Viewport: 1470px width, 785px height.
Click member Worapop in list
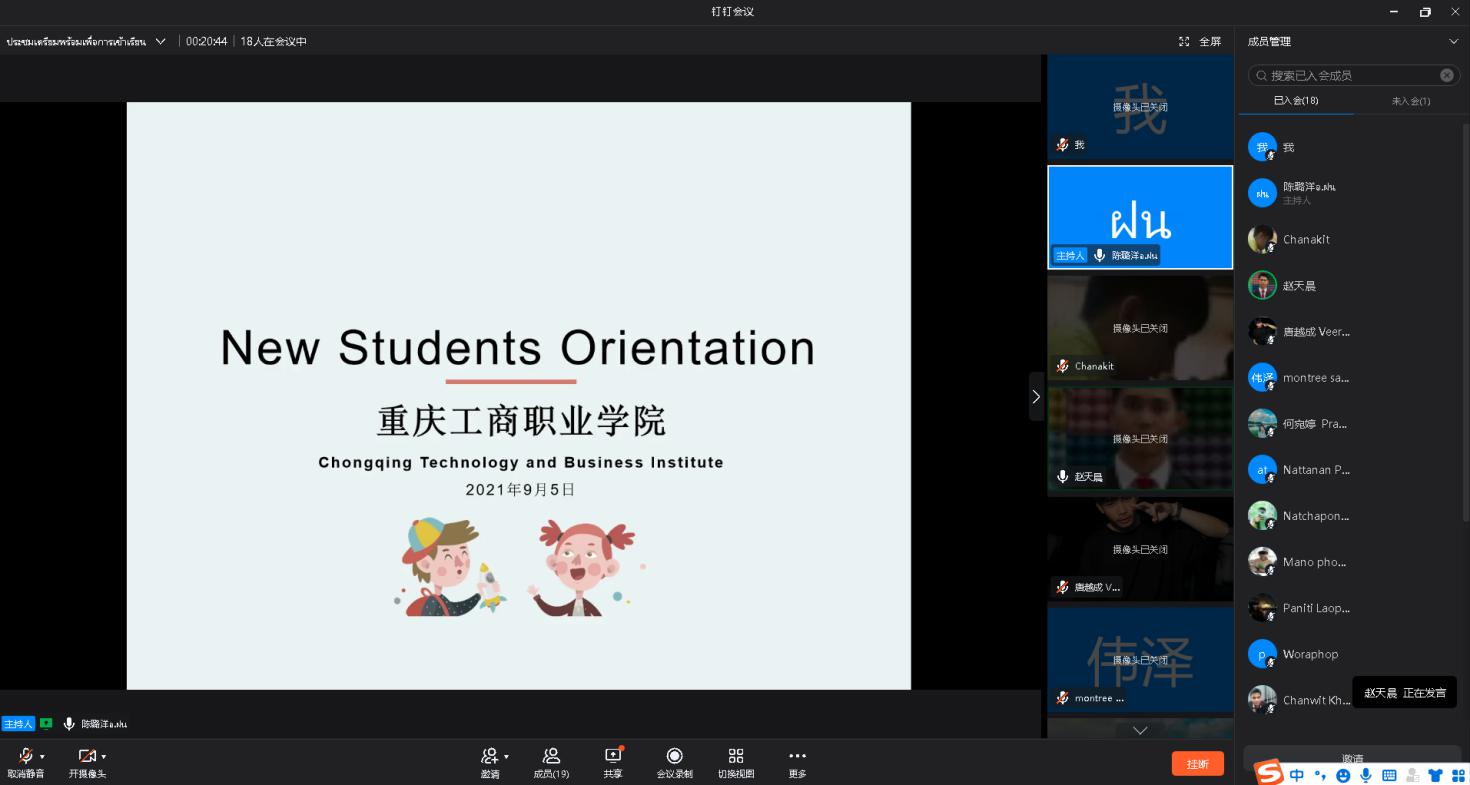tap(1350, 653)
